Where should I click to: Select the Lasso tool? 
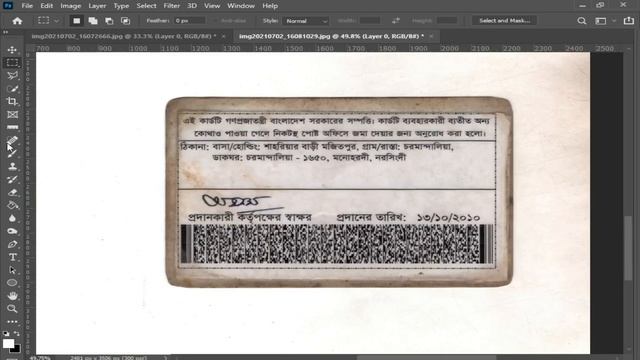point(12,76)
